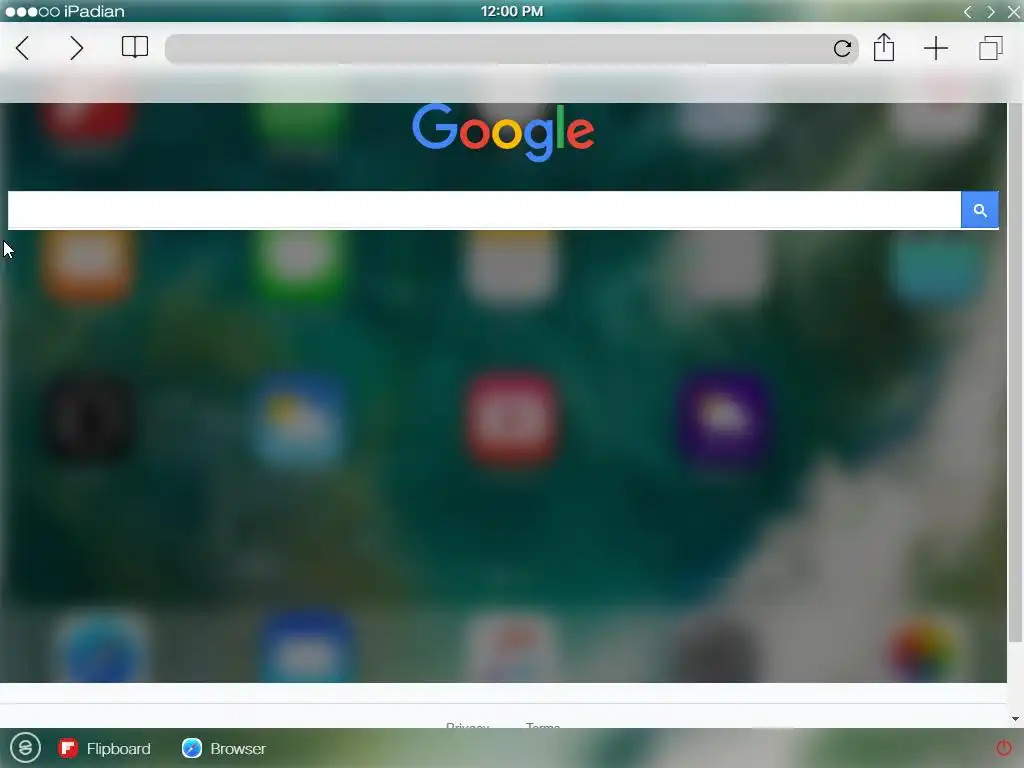Add a new tab with plus icon

click(x=936, y=48)
